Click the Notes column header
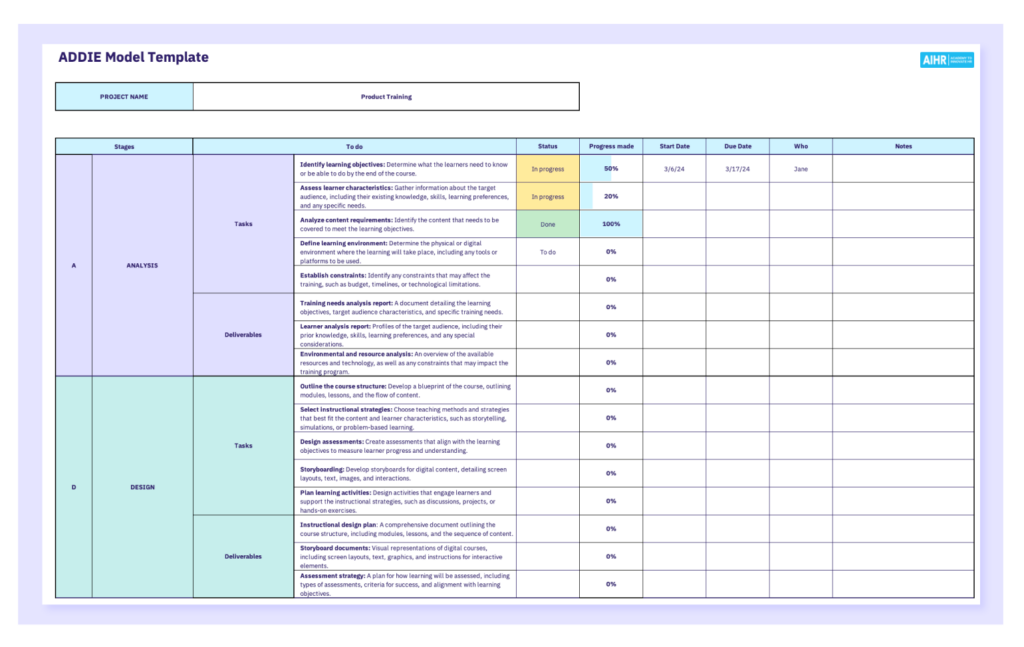The image size is (1024, 647). pos(902,145)
